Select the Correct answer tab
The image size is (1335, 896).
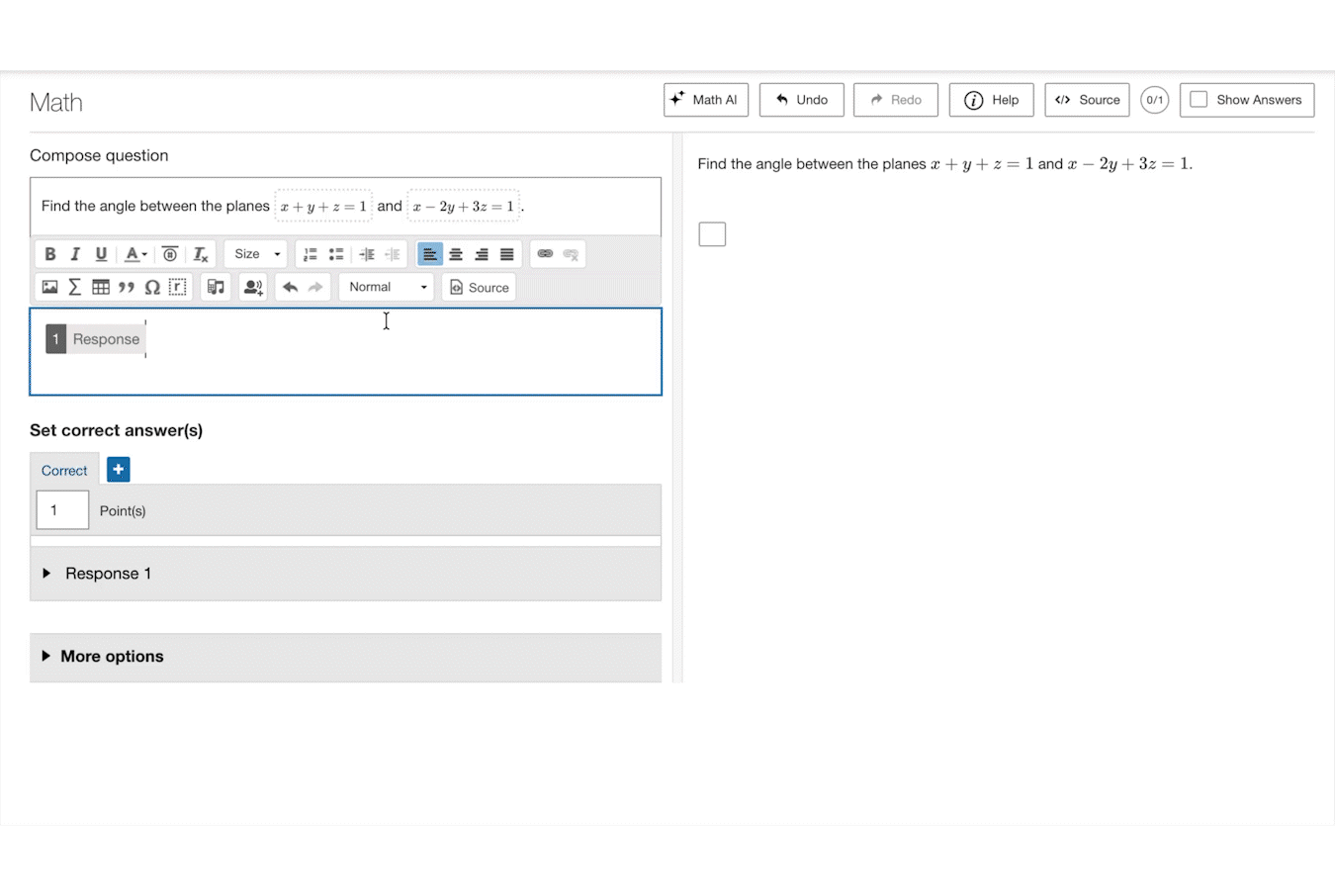64,471
